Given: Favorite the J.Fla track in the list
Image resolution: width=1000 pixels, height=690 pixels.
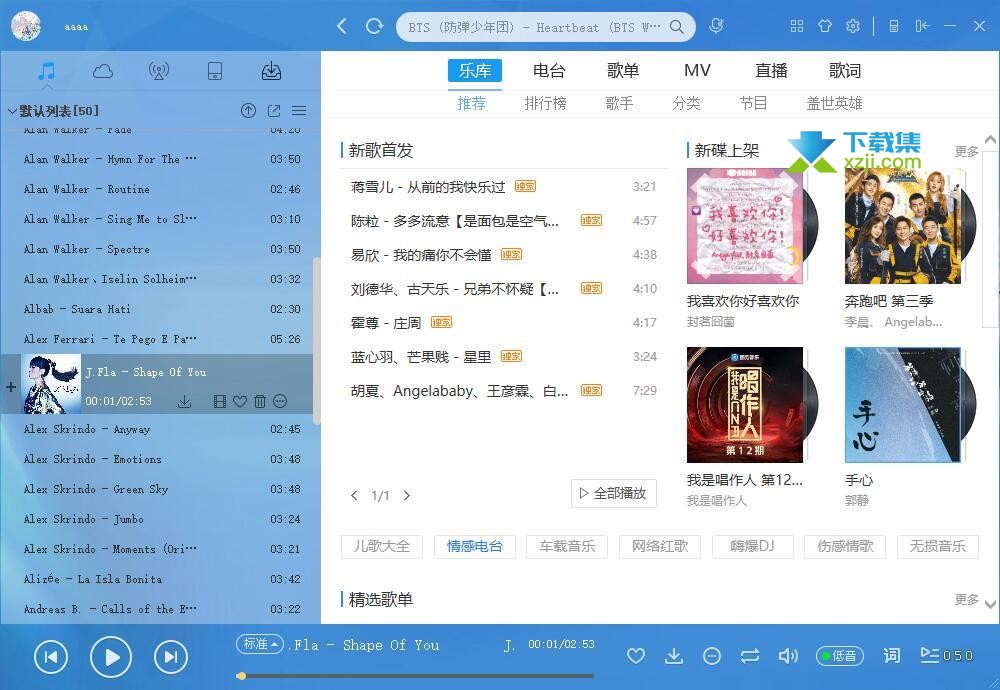Looking at the screenshot, I should (x=240, y=401).
